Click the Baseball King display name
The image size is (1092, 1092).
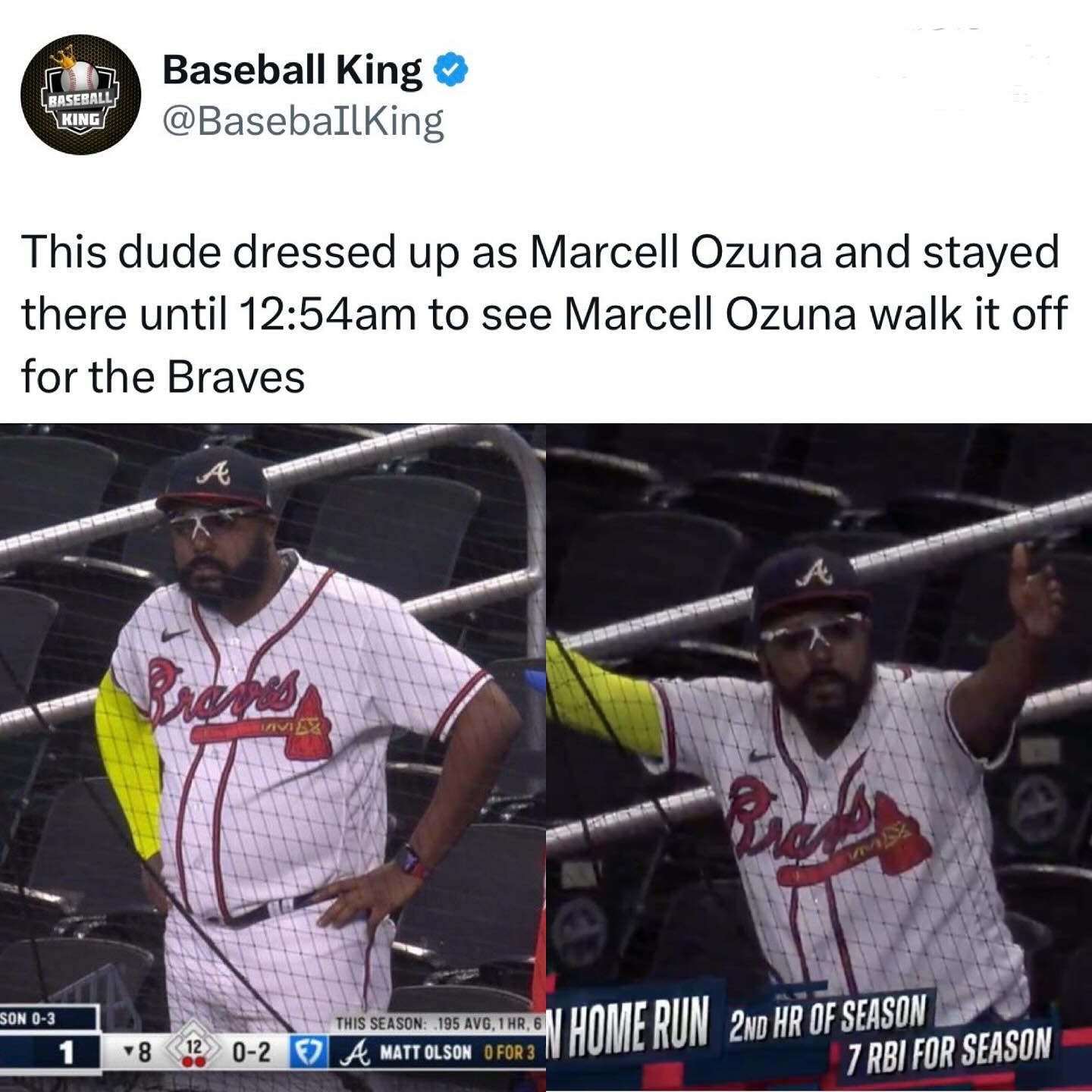point(293,71)
